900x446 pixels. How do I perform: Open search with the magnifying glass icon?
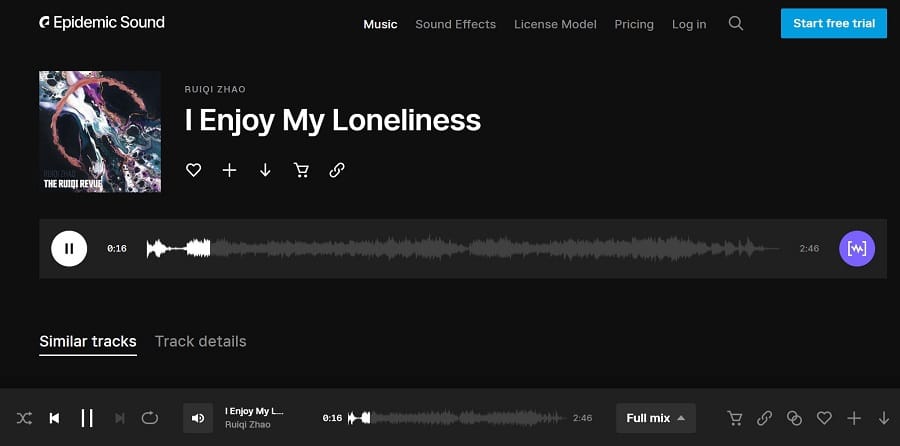tap(736, 24)
